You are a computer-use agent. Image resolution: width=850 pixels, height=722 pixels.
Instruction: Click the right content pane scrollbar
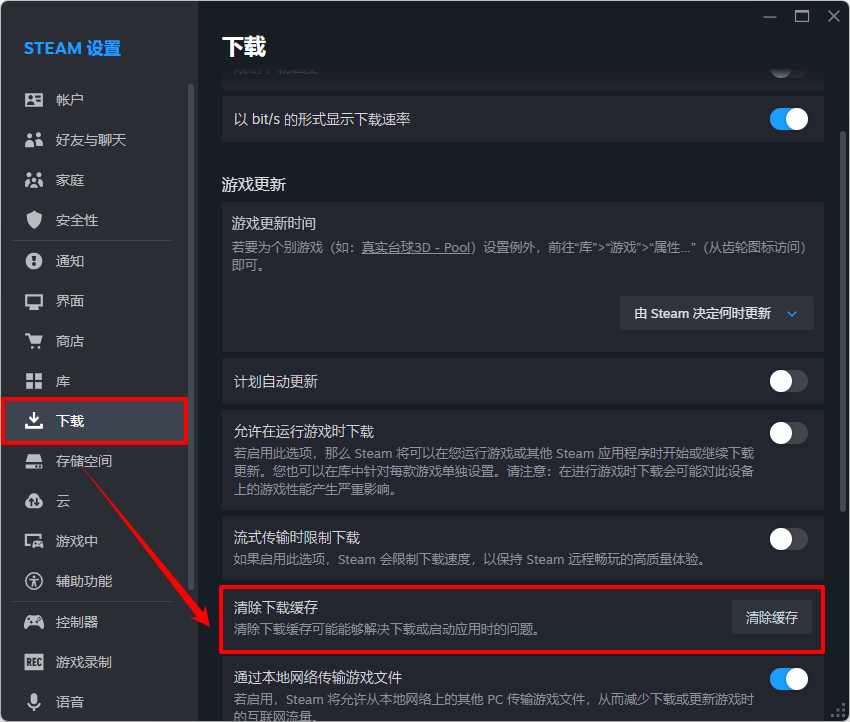click(x=842, y=321)
